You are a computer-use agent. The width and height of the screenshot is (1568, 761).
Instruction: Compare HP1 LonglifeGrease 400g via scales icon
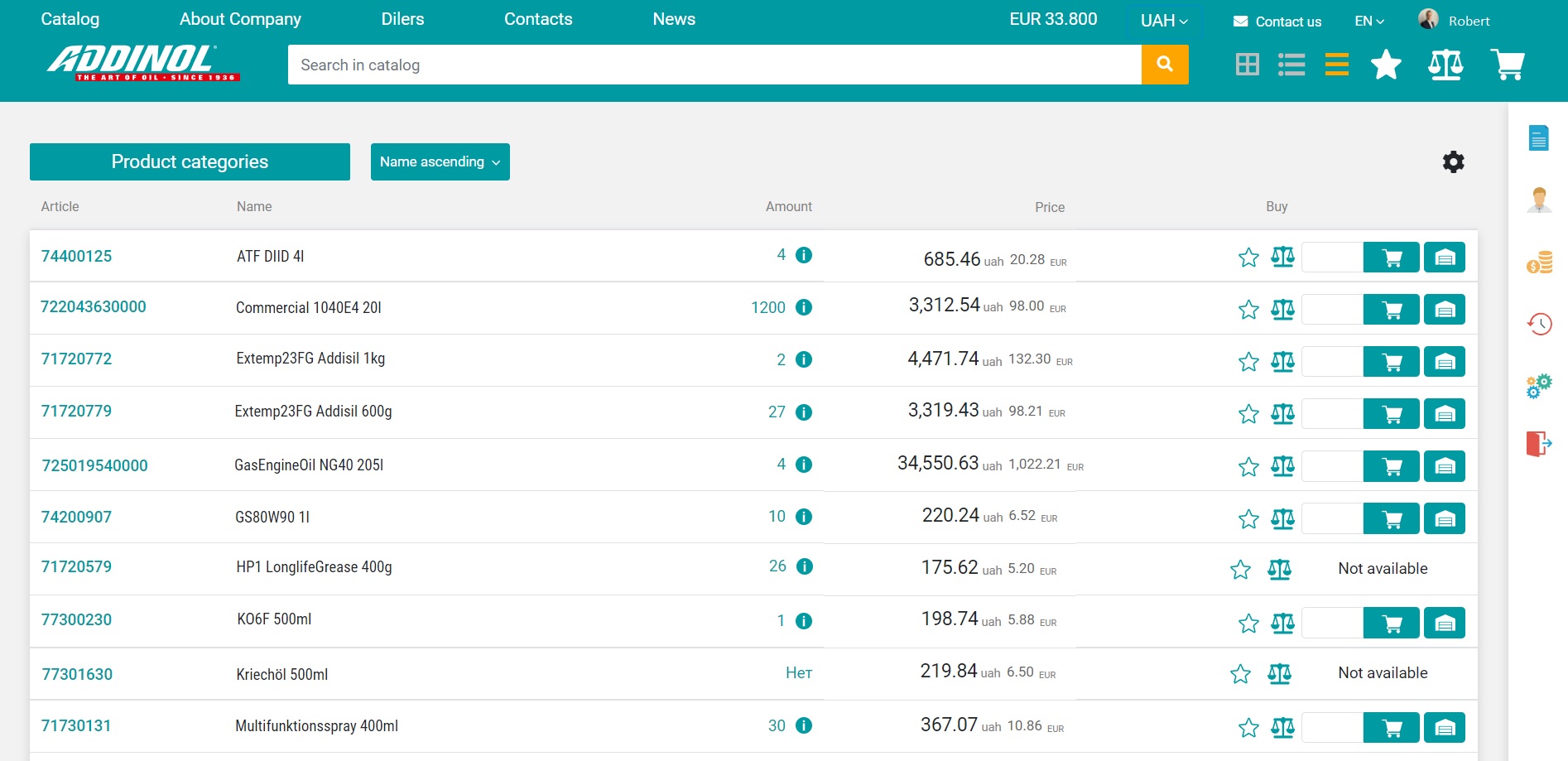tap(1279, 569)
